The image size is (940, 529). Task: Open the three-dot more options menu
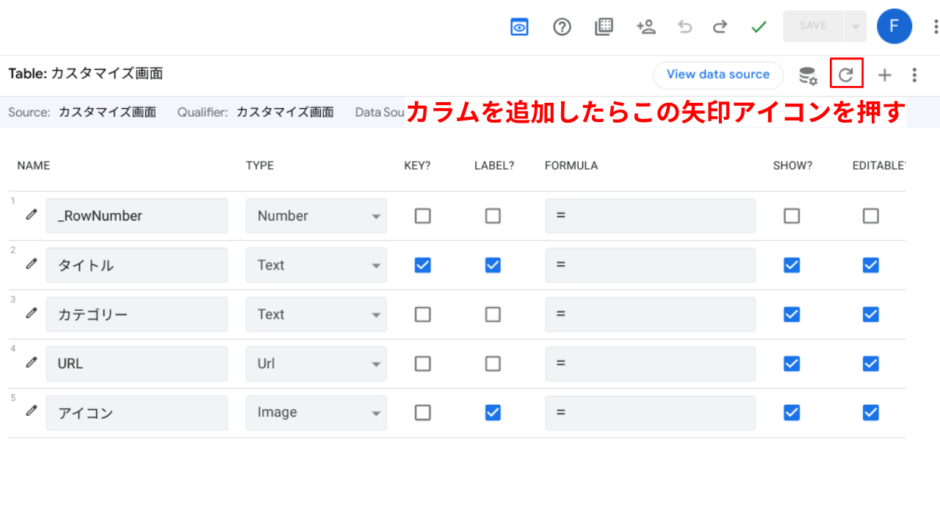914,75
